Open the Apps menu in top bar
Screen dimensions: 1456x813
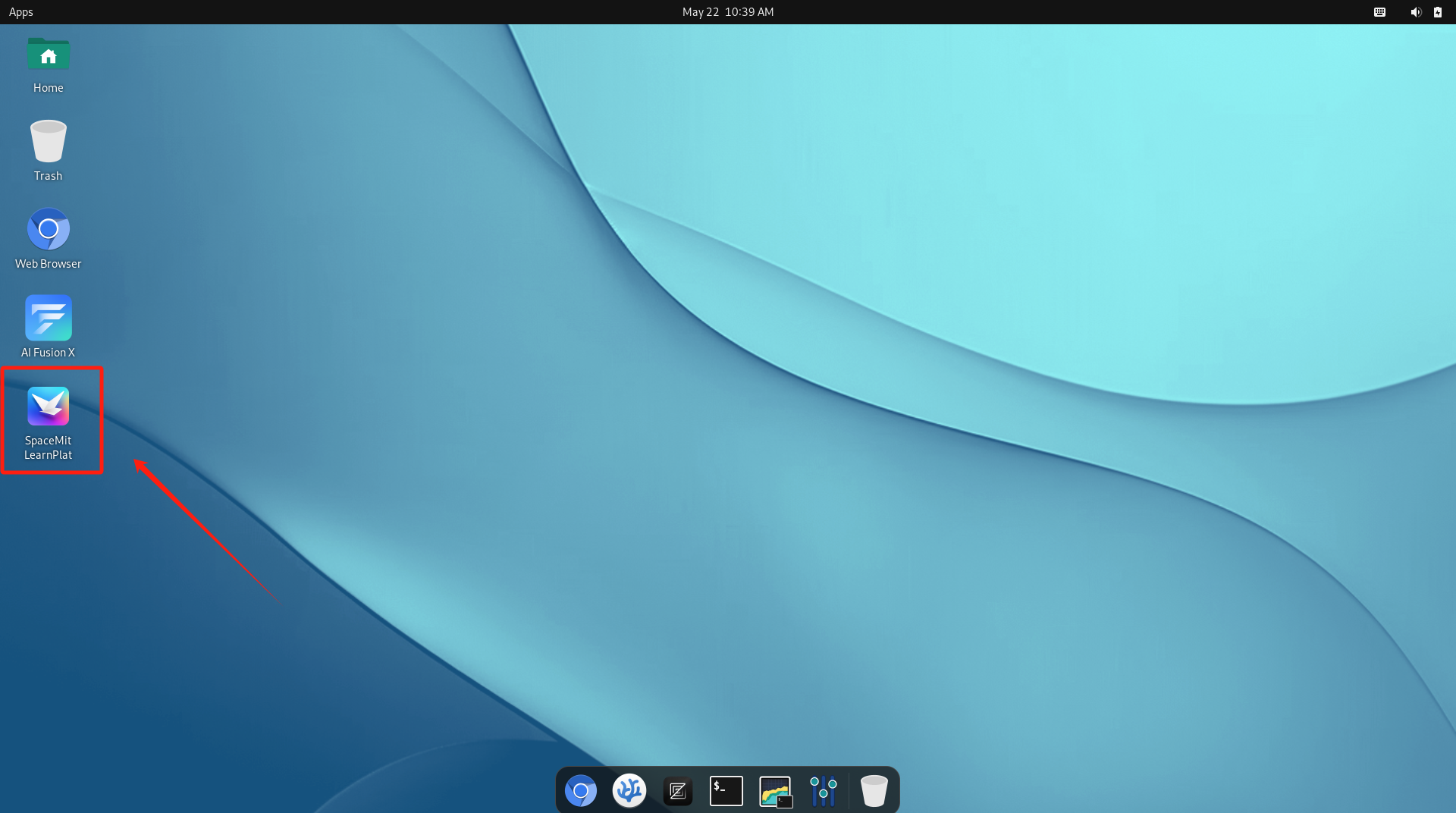coord(21,12)
